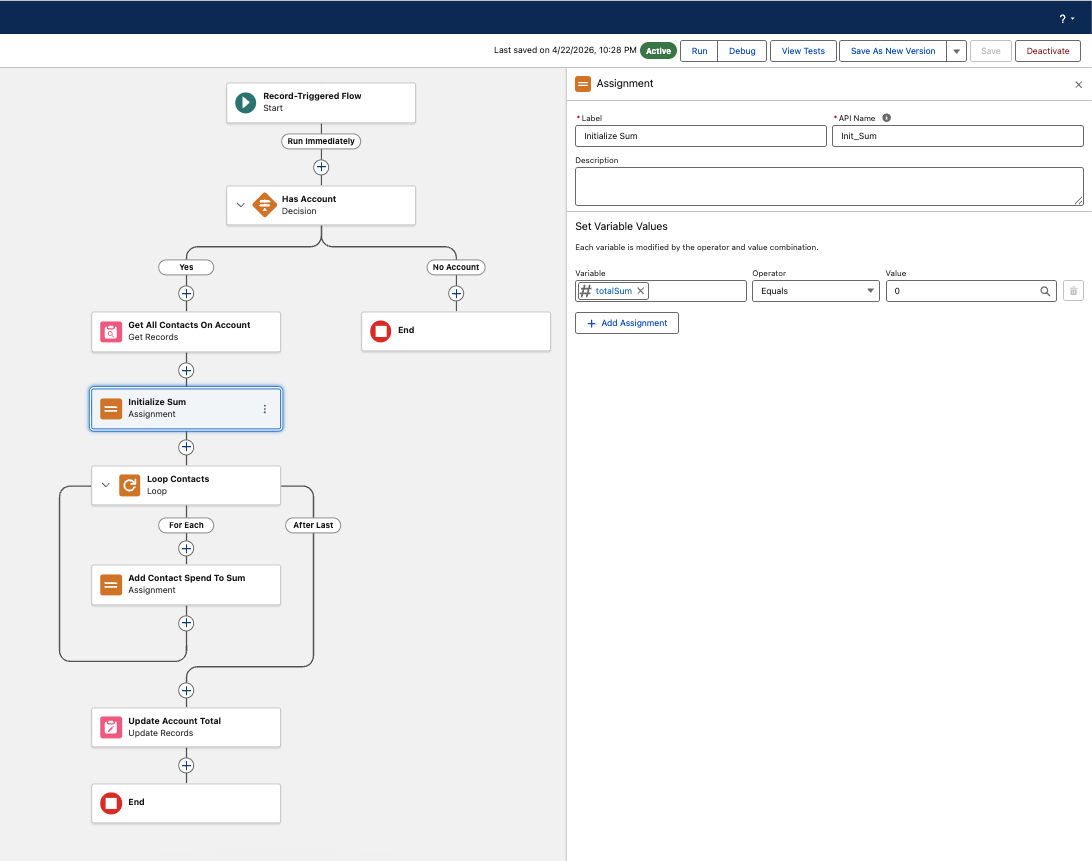Click the Add Contact Spend To Sum icon
Screen dimensions: 1092x861
click(111, 584)
